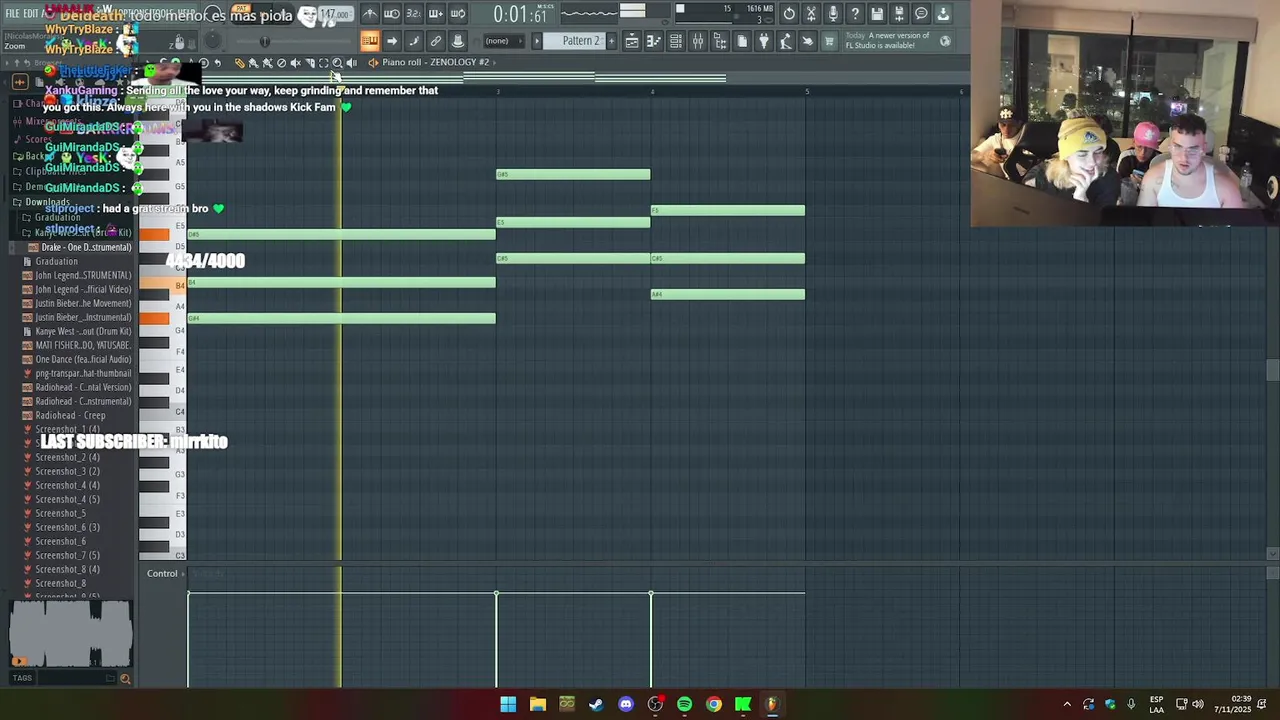Toggle typing keyboard to piano (orange button)
Viewport: 1280px width, 720px height.
[370, 41]
